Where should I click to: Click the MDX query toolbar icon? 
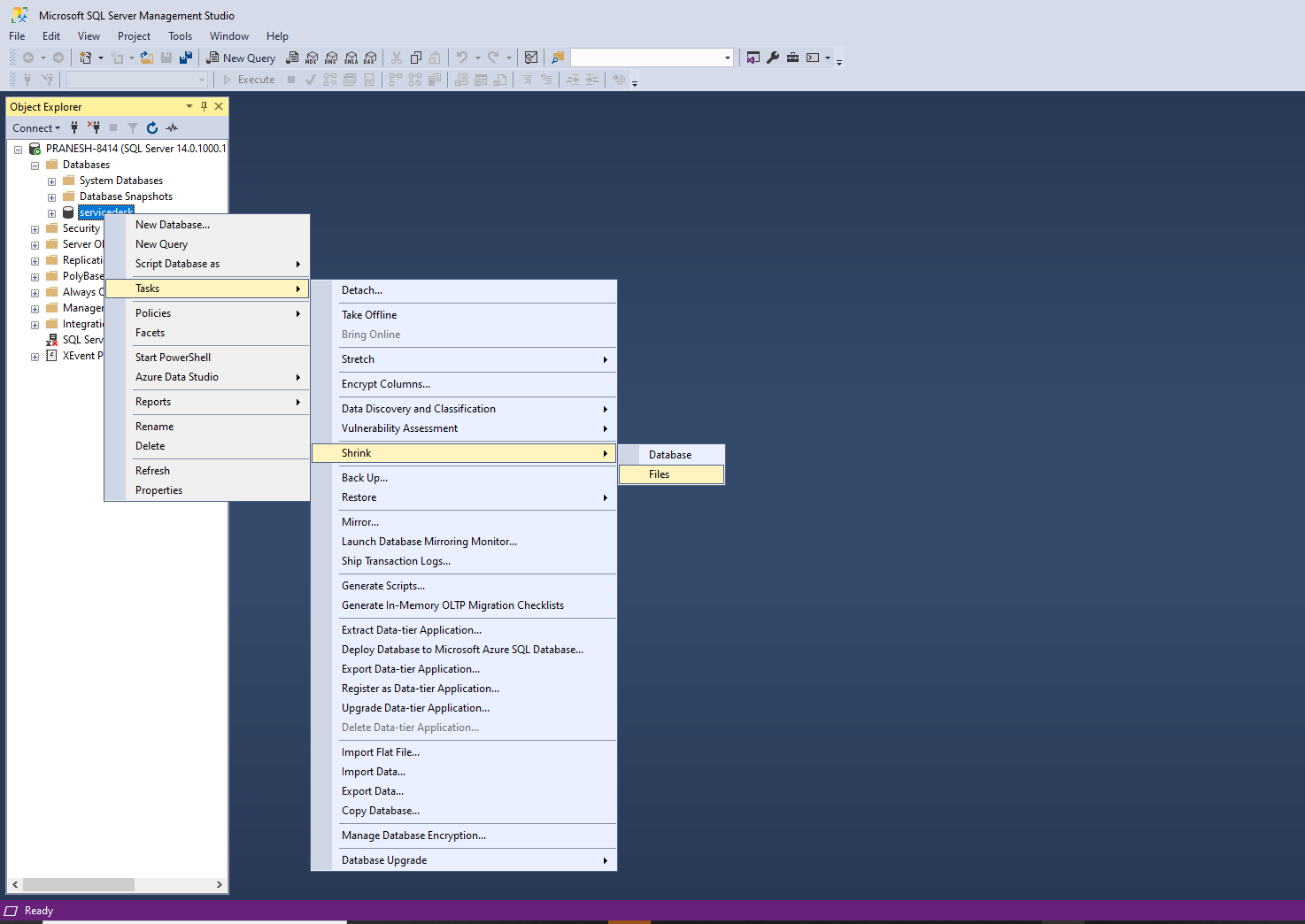click(312, 58)
